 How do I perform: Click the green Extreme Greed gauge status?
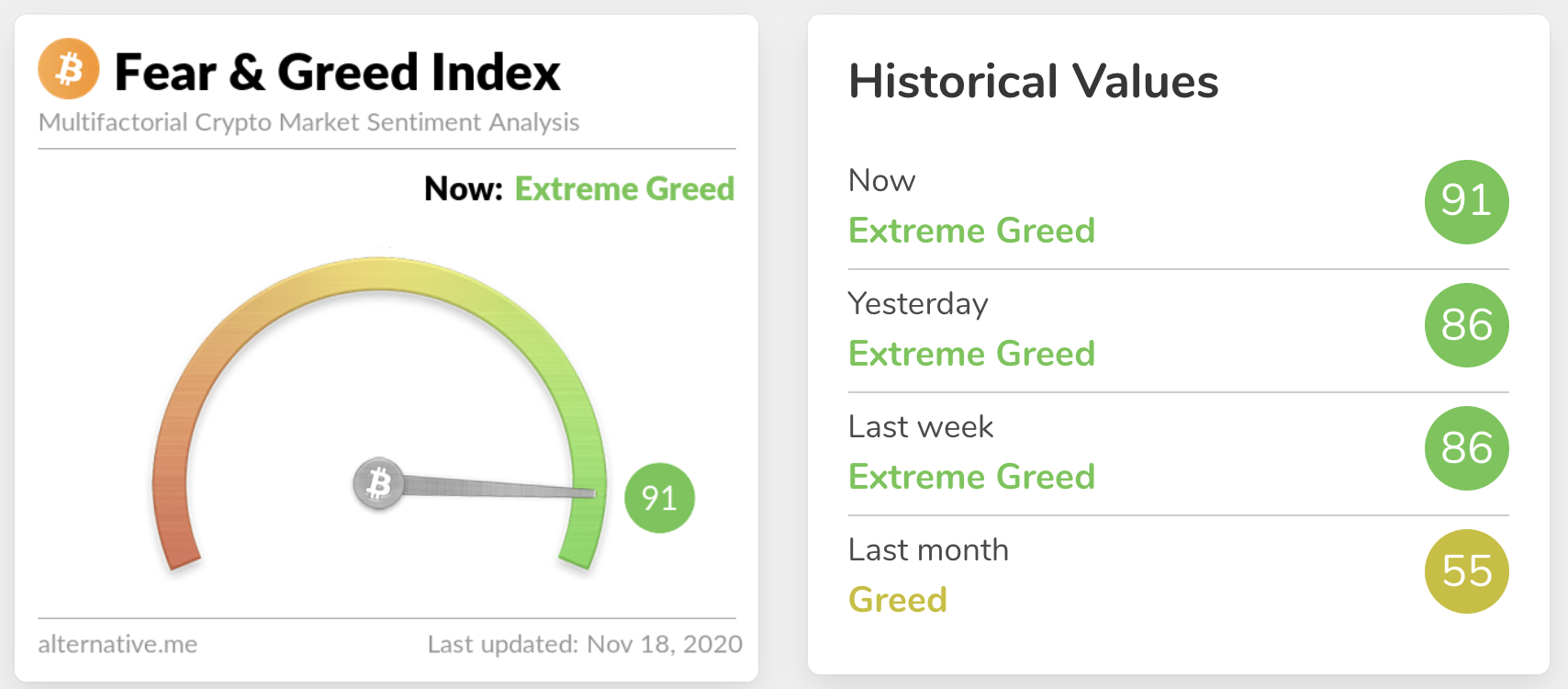pos(624,189)
